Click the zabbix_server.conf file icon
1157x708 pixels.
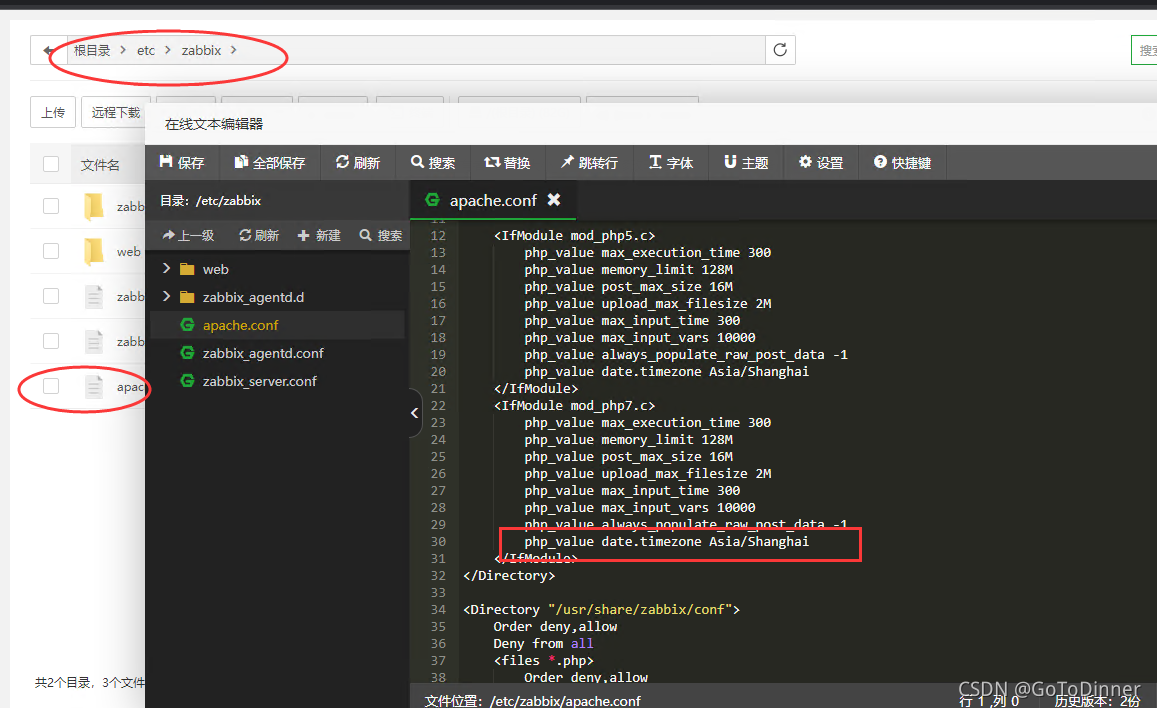click(187, 381)
